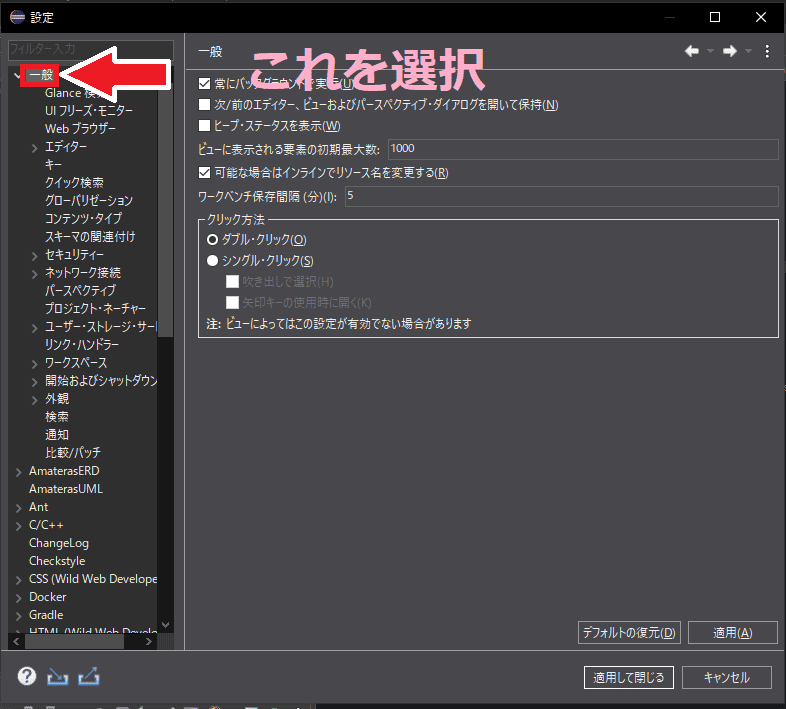The image size is (786, 709).
Task: Expand the エディター tree node
Action: [35, 147]
